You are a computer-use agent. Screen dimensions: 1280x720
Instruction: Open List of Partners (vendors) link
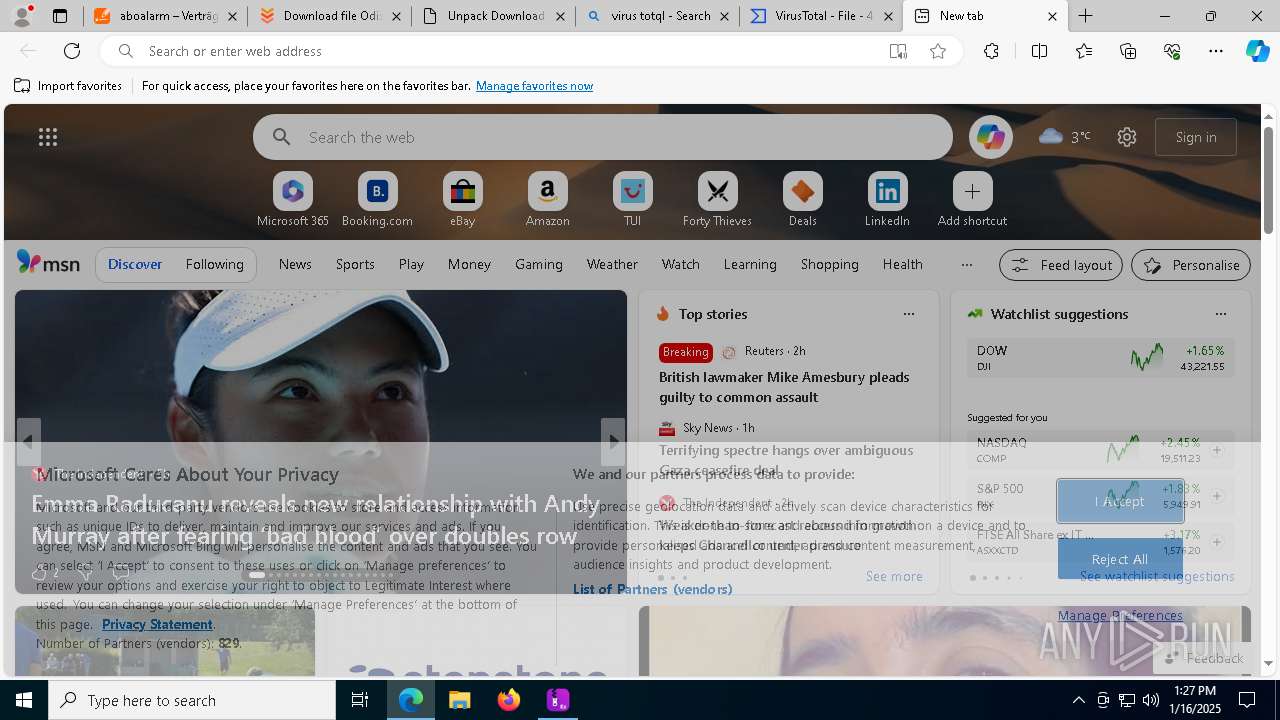pyautogui.click(x=652, y=589)
